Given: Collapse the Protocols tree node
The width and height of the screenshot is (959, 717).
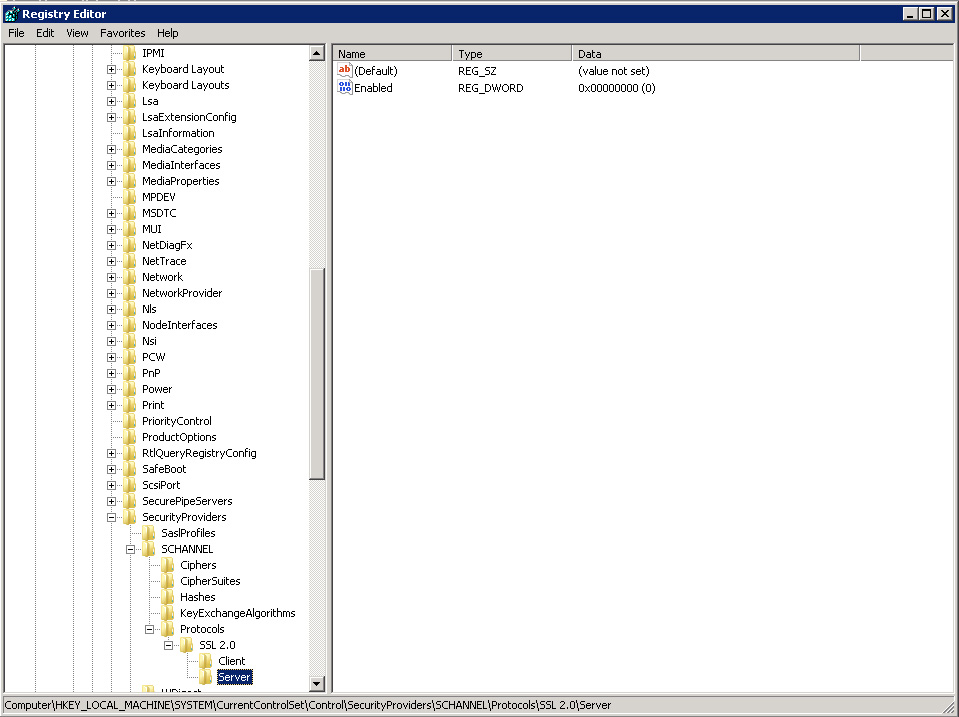Looking at the screenshot, I should (149, 629).
